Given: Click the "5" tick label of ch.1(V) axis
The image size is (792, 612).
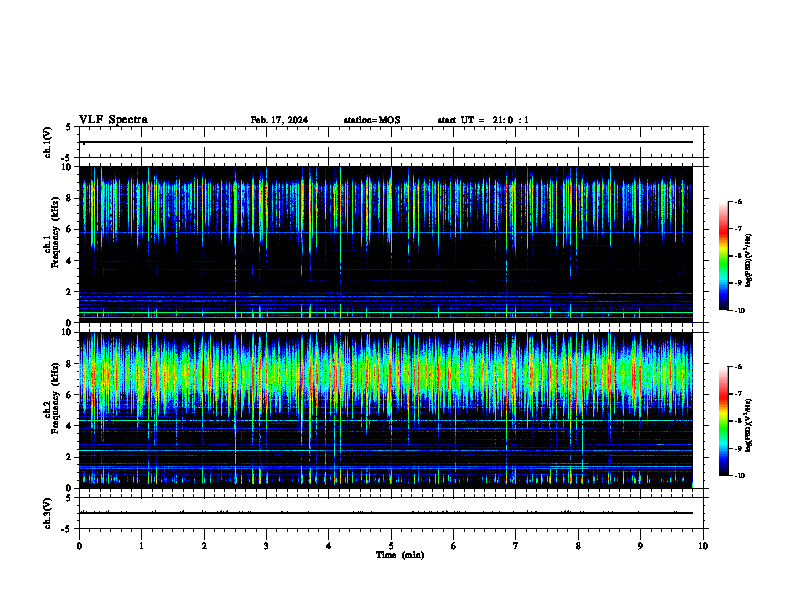Looking at the screenshot, I should coord(70,127).
